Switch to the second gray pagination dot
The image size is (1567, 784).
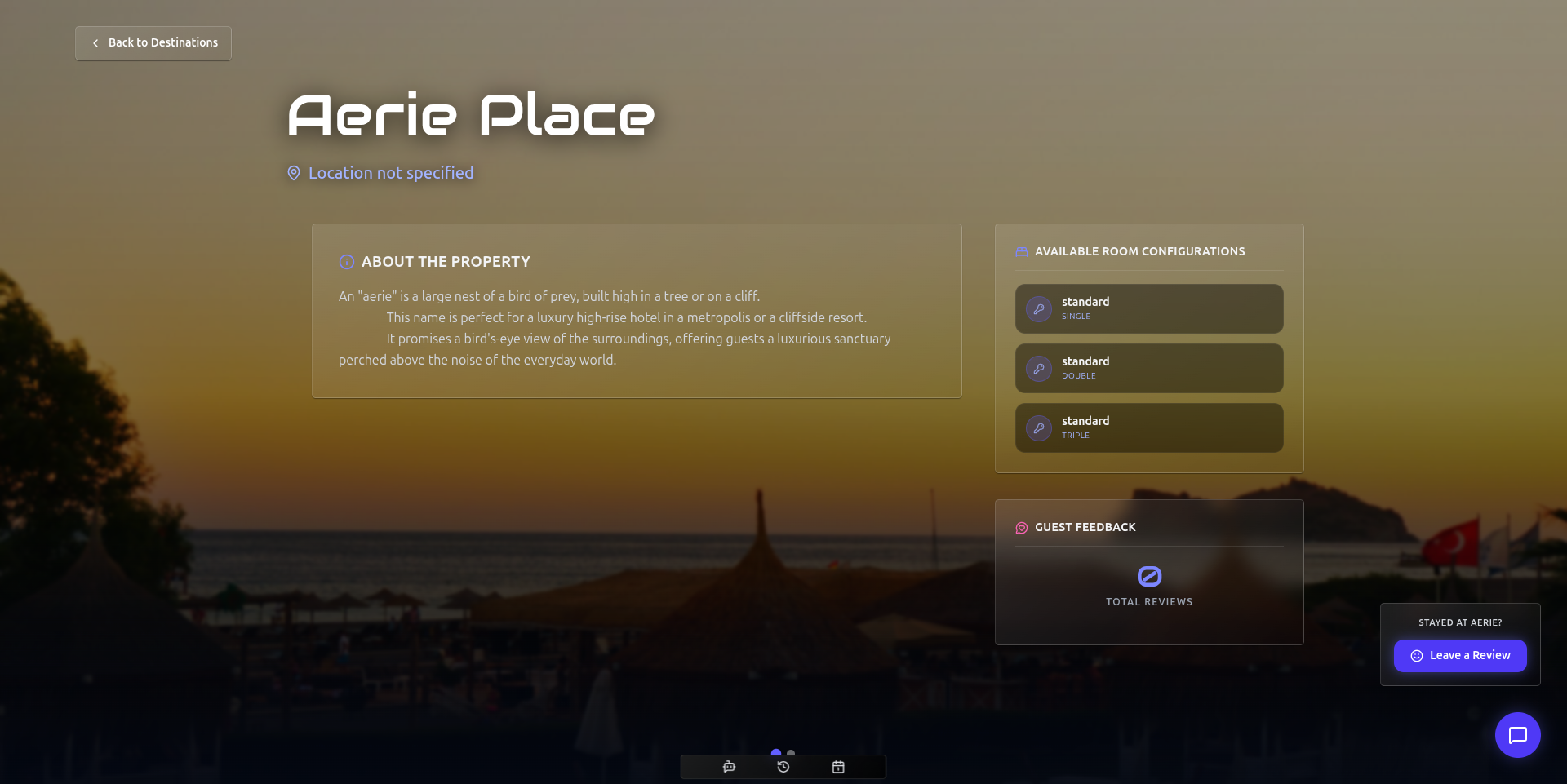pos(791,753)
